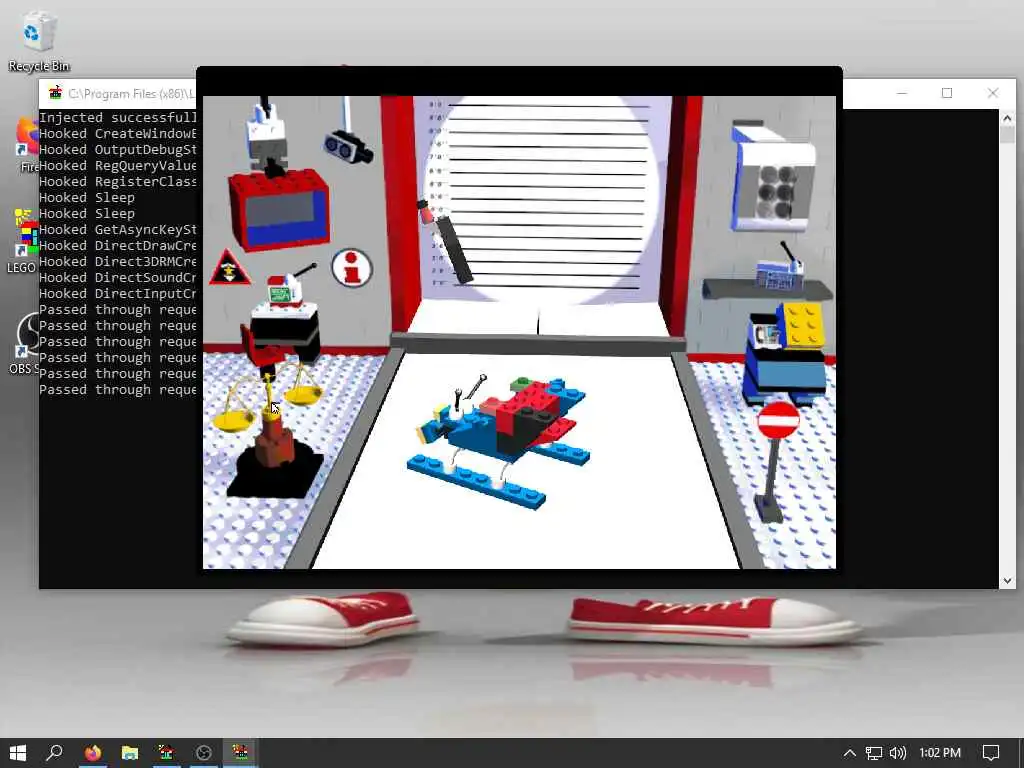The height and width of the screenshot is (768, 1024).
Task: Click the console window up scroll arrow
Action: pos(1006,118)
